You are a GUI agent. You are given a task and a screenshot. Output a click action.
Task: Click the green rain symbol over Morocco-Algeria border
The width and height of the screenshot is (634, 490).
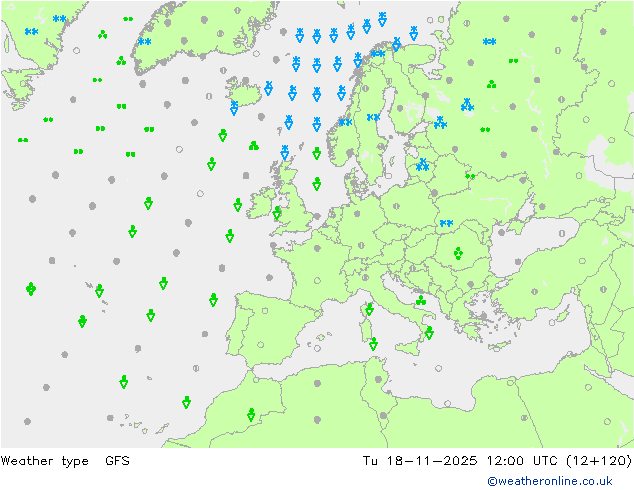(251, 415)
